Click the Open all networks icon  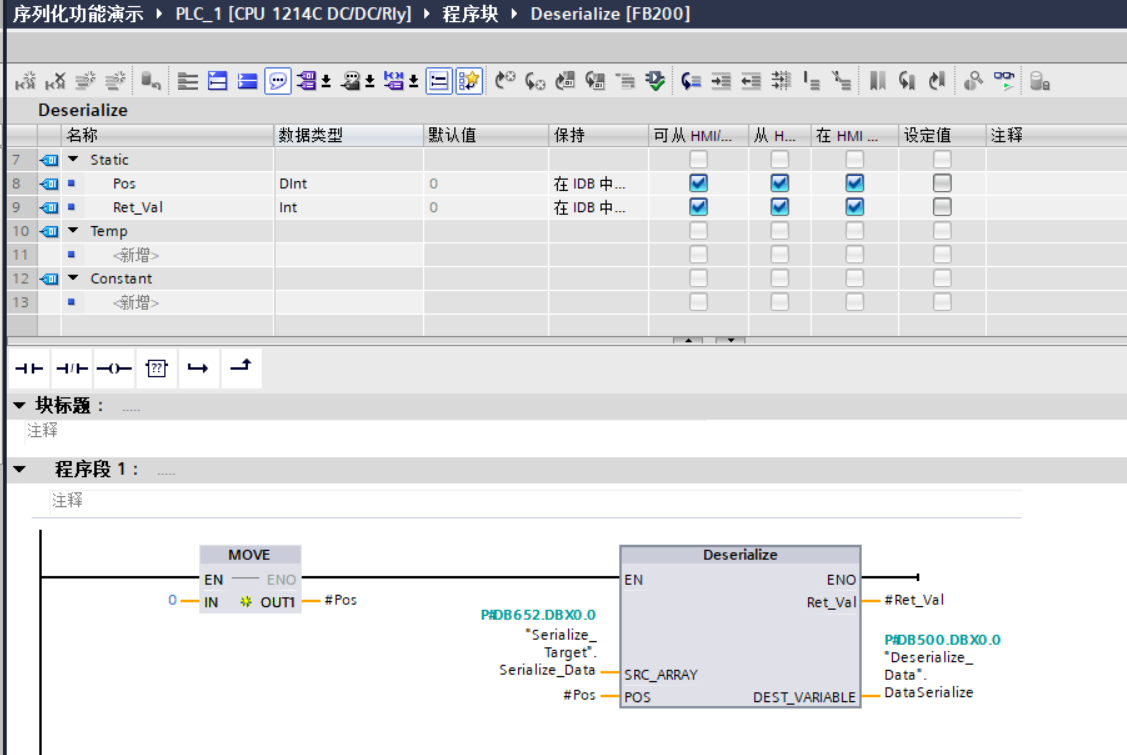(x=218, y=81)
